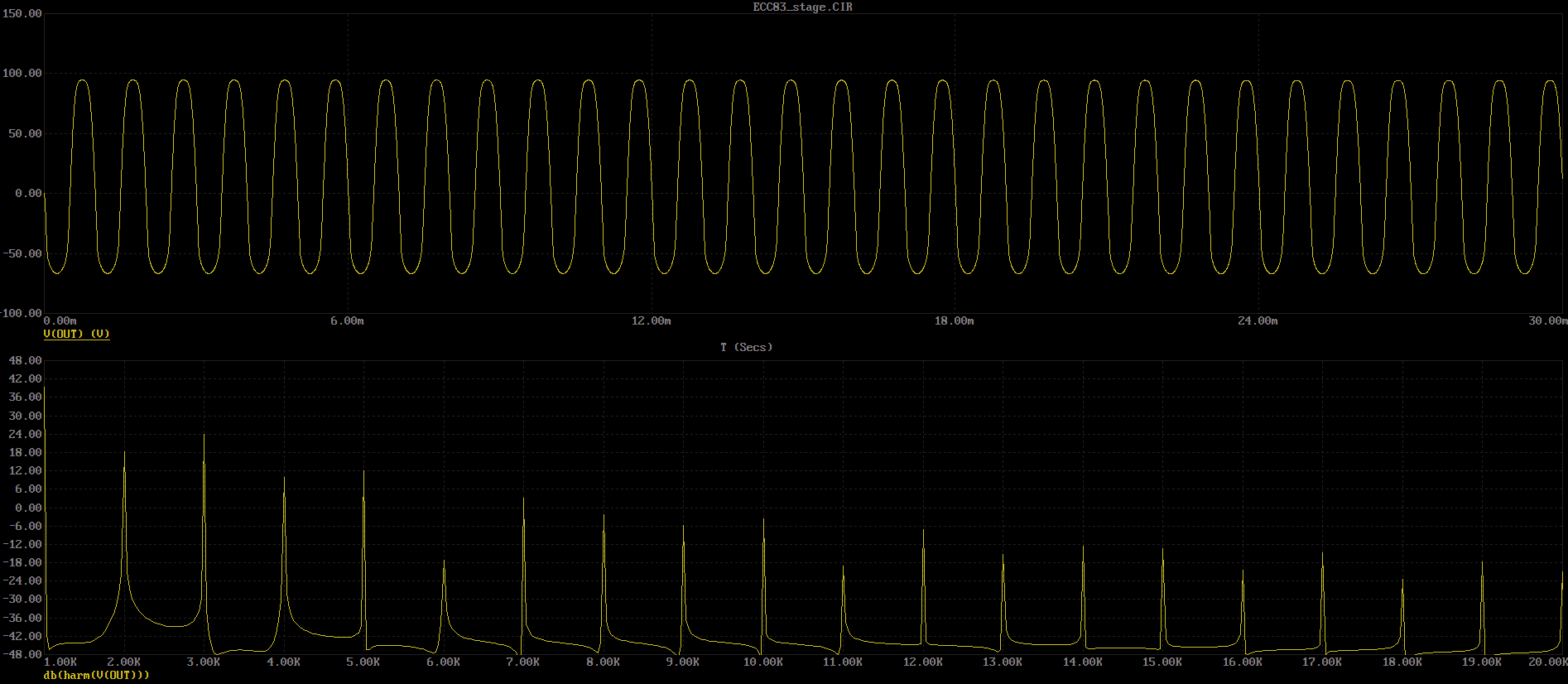Viewport: 1568px width, 684px height.
Task: Click the 20.00K frequency axis label
Action: click(1547, 662)
